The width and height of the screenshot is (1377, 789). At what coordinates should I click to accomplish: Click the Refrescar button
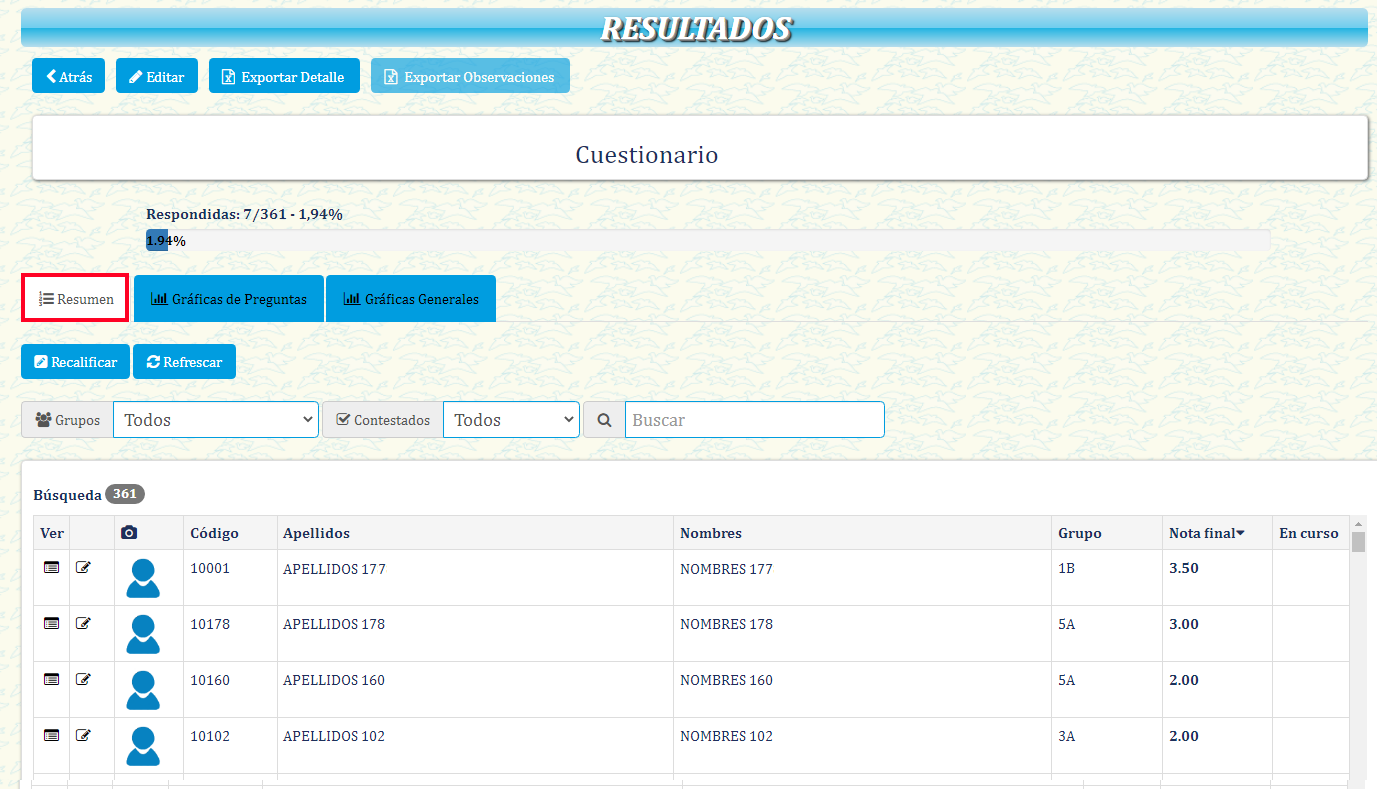[x=184, y=362]
